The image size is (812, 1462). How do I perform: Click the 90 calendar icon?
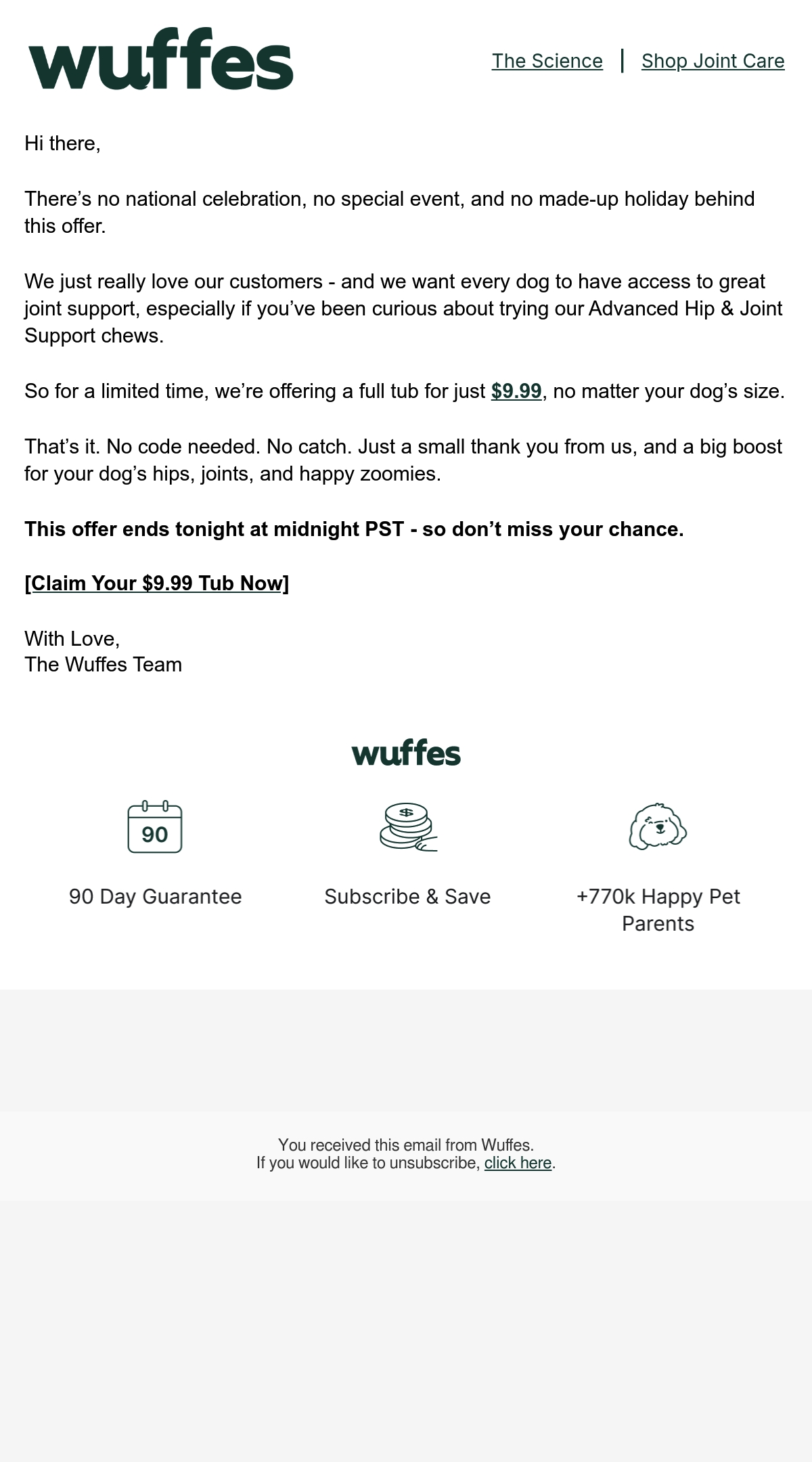point(155,827)
